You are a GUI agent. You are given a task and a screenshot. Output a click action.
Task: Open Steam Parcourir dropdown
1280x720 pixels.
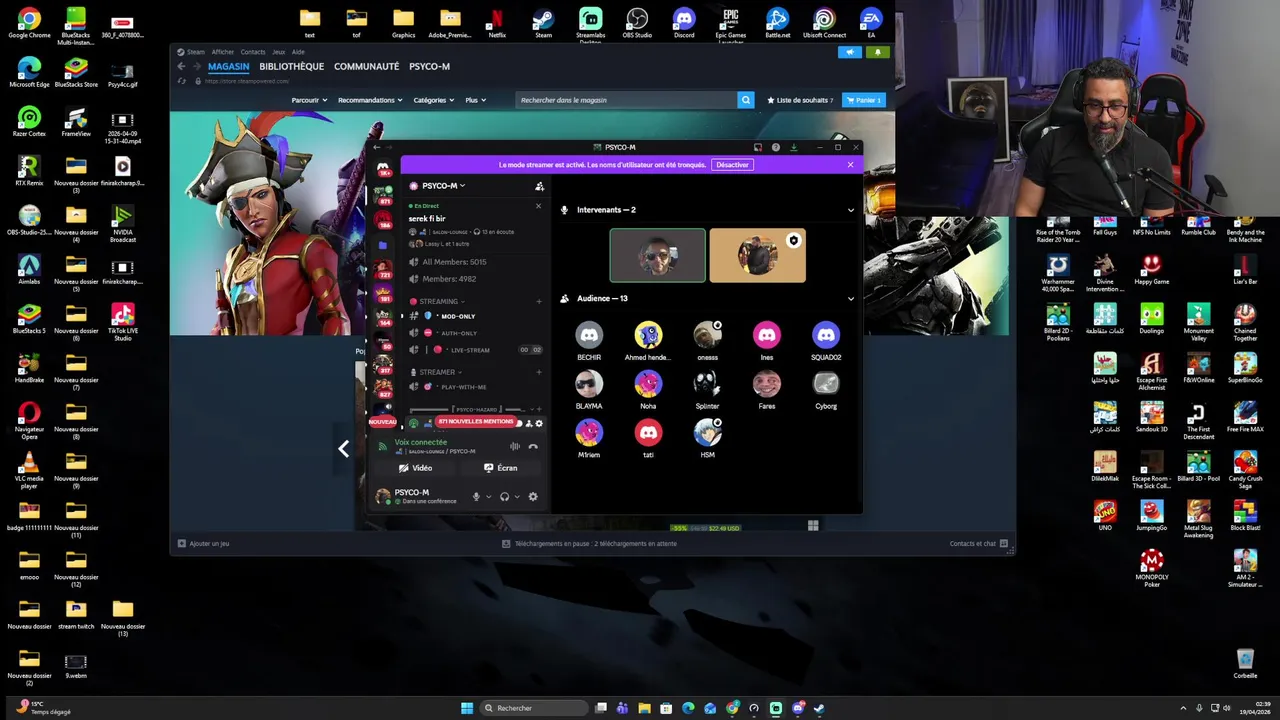(x=309, y=100)
